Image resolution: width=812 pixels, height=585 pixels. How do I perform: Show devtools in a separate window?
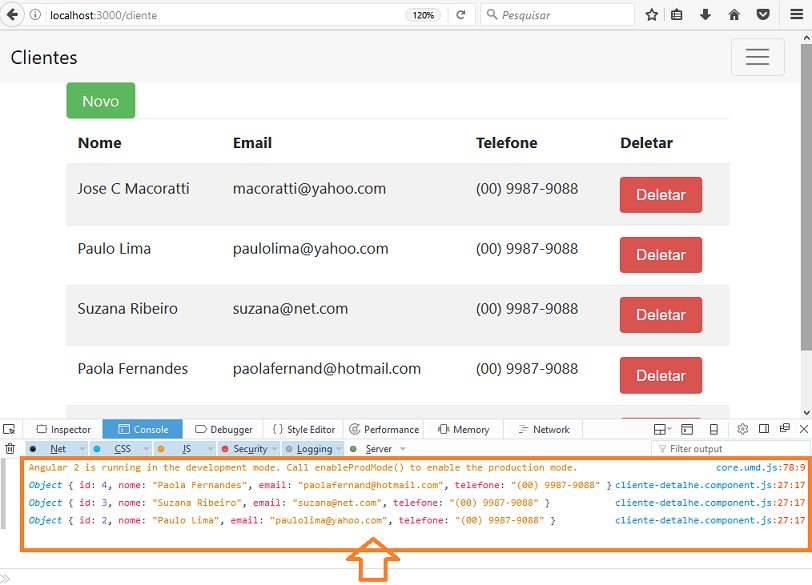pos(785,428)
